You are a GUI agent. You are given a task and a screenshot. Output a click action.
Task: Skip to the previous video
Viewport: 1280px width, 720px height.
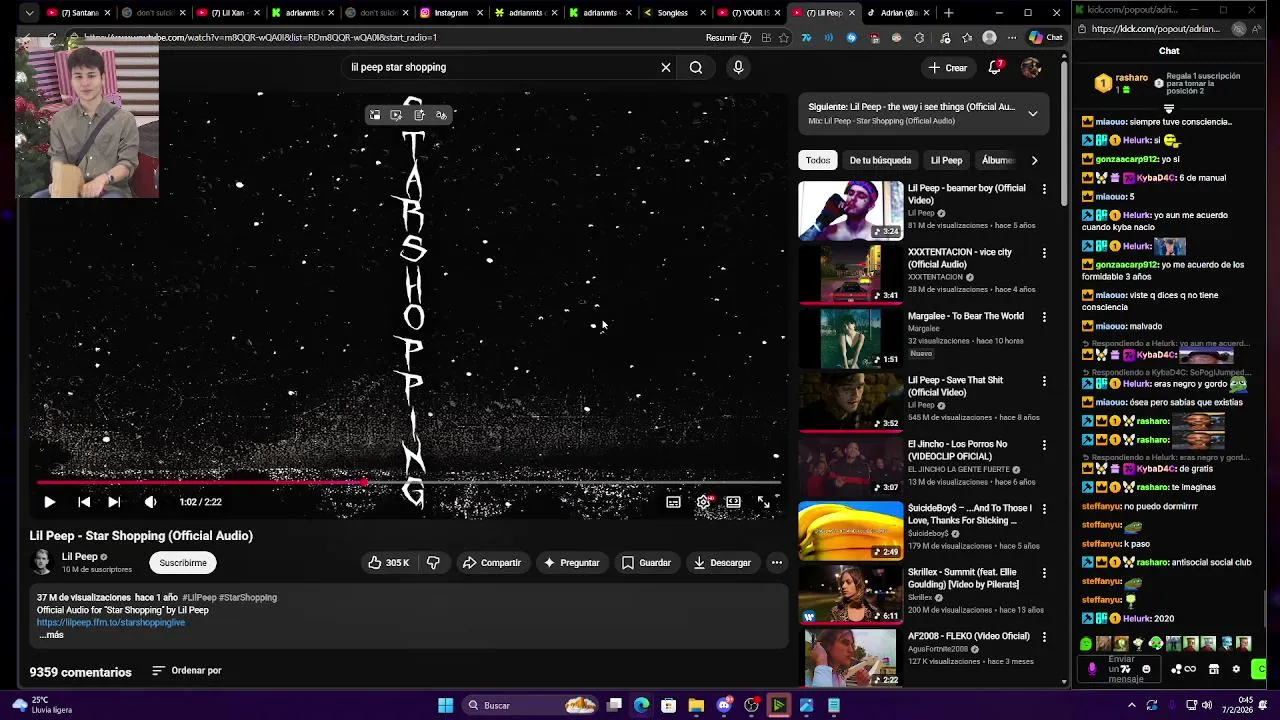[84, 502]
